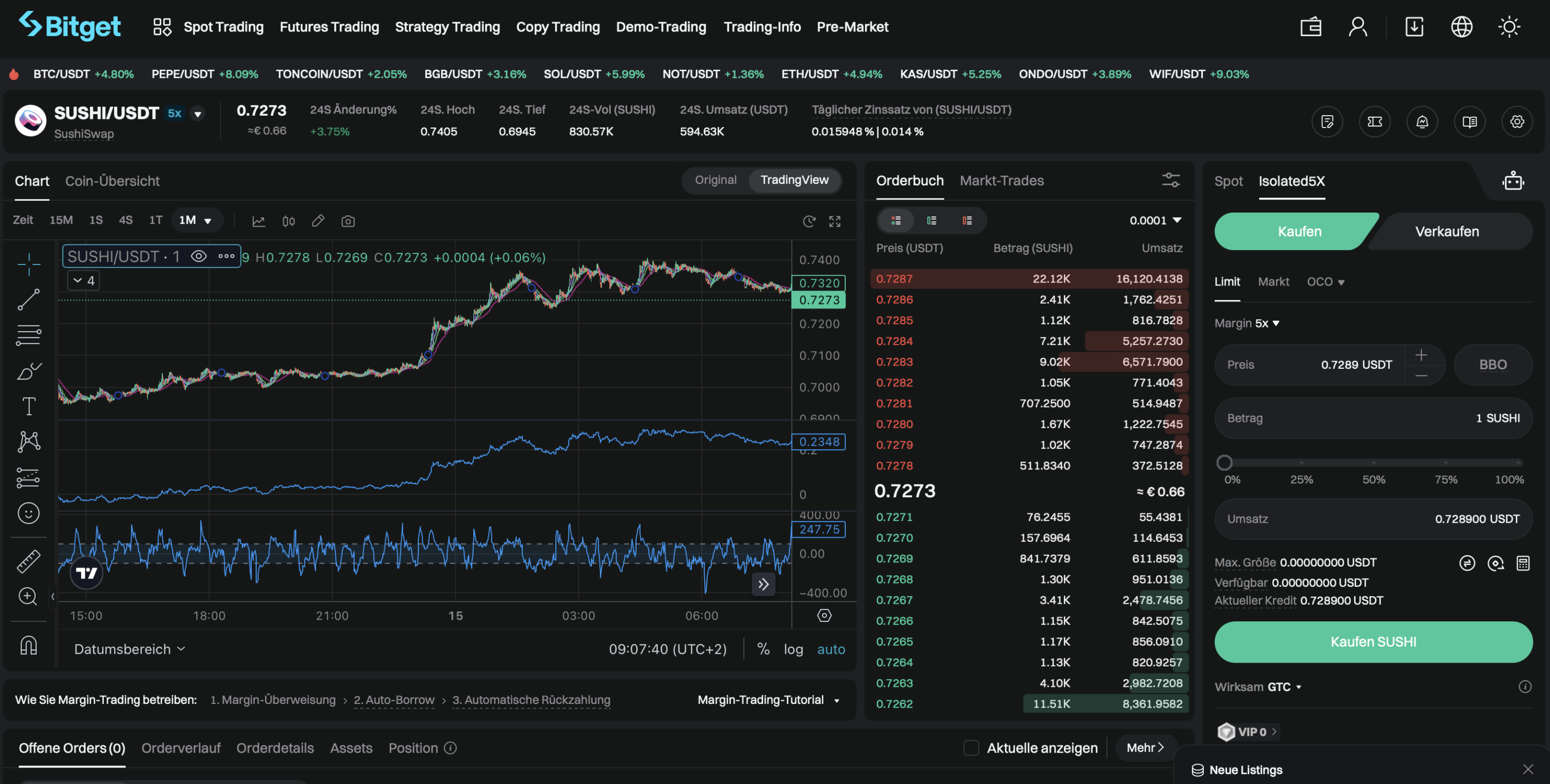The width and height of the screenshot is (1550, 784).
Task: Toggle auto scale on chart
Action: 831,649
